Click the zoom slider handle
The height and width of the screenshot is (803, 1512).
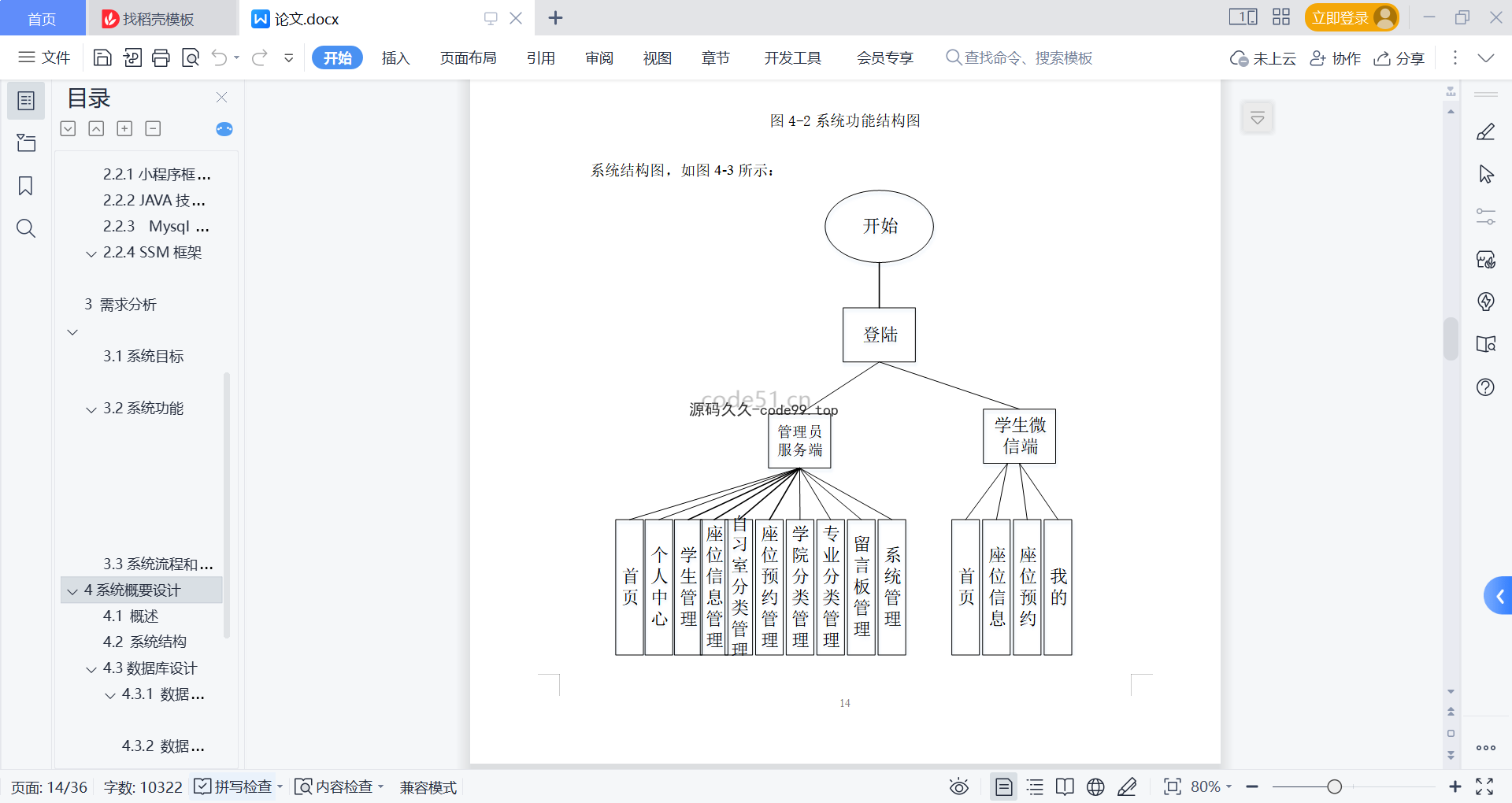1334,786
